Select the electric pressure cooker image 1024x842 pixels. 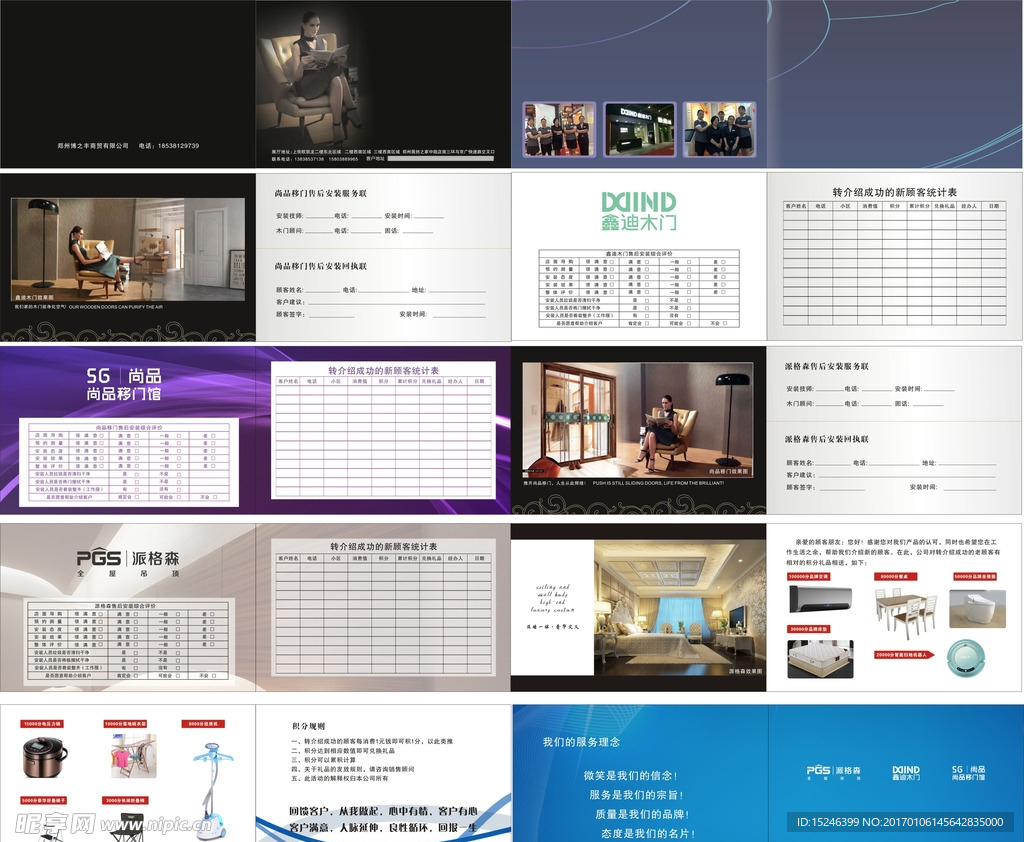pyautogui.click(x=45, y=756)
